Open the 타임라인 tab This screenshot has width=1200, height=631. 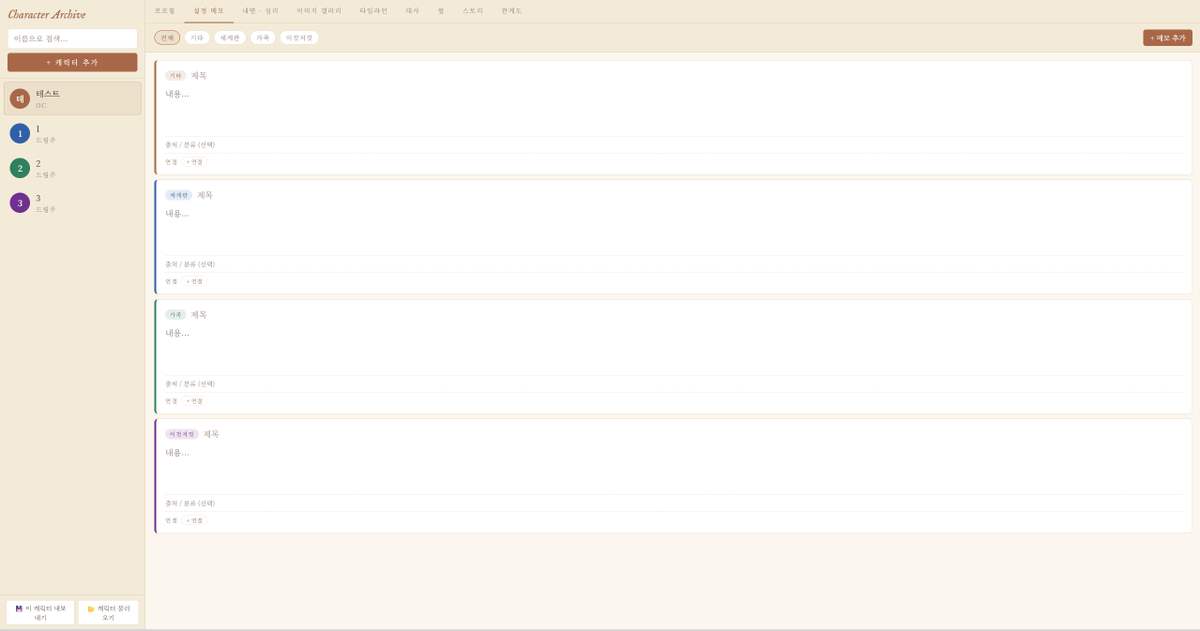[373, 11]
